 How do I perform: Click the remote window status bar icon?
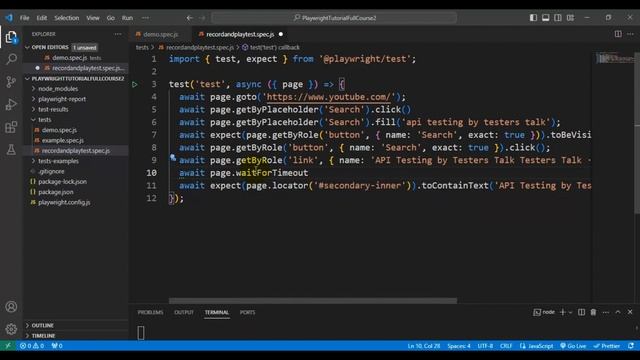tap(8, 346)
